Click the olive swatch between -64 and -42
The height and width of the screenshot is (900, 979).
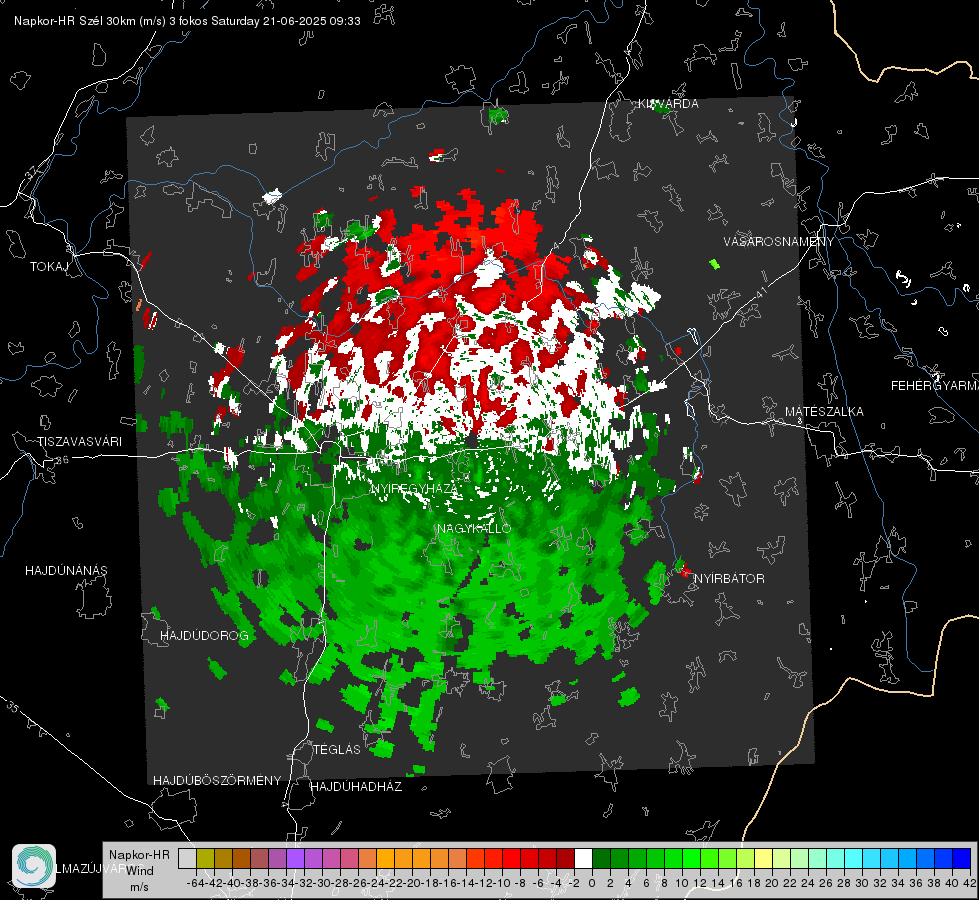click(205, 858)
